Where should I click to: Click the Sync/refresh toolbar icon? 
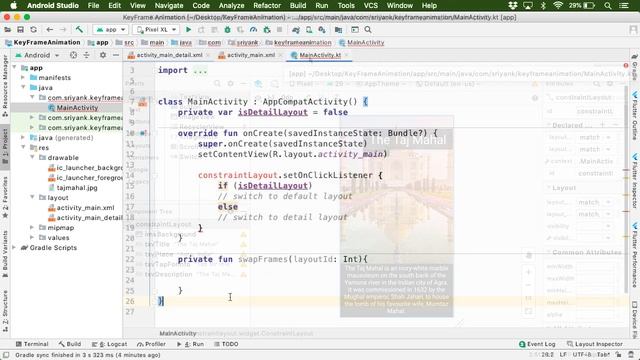pos(33,30)
